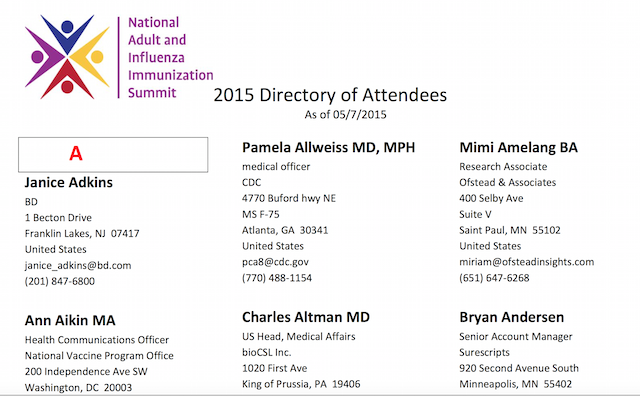Click the Pamela Allweiss MD, MPH heading
640x396 pixels.
(329, 148)
